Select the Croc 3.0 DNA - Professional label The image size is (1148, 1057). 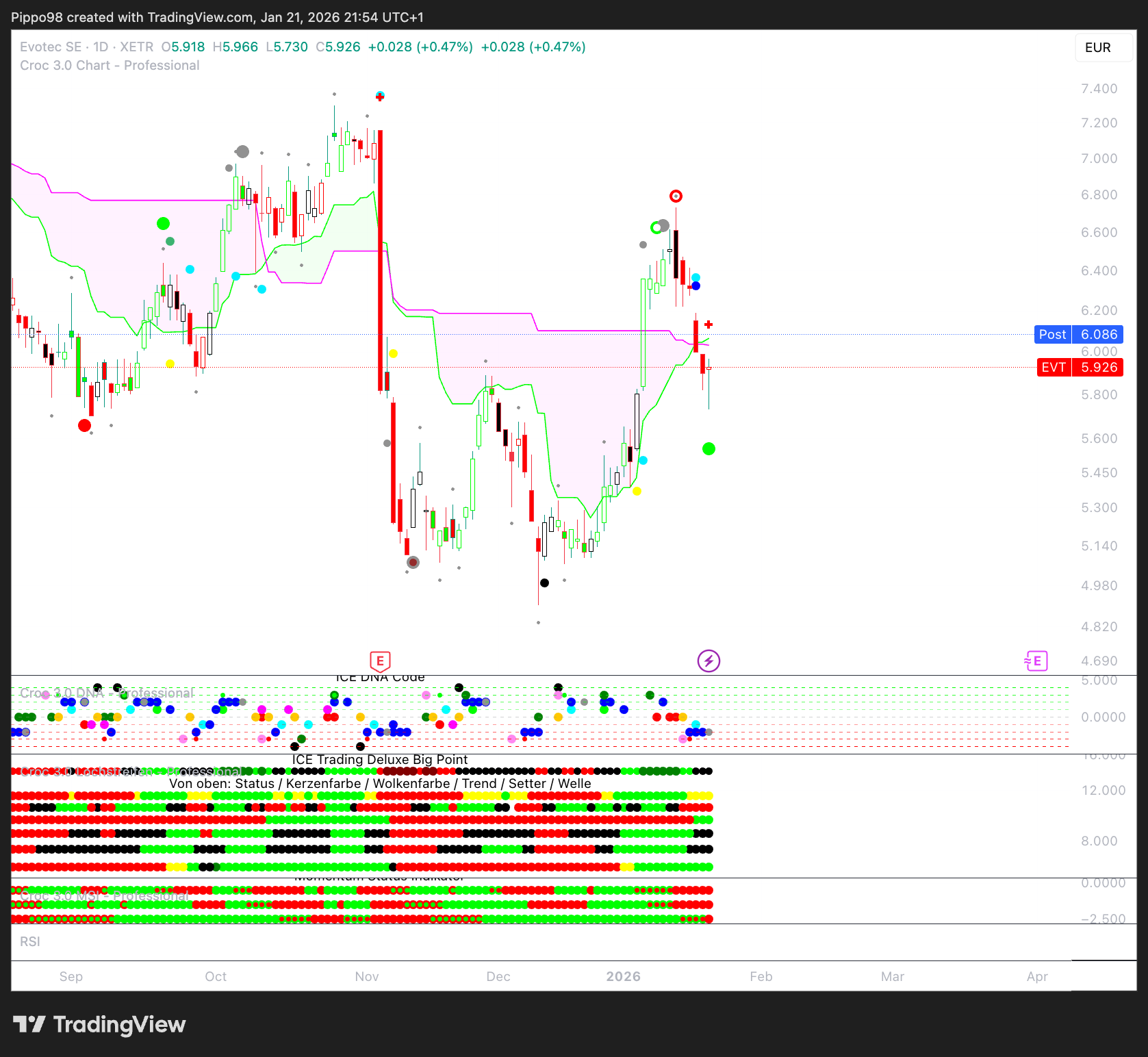pos(106,693)
